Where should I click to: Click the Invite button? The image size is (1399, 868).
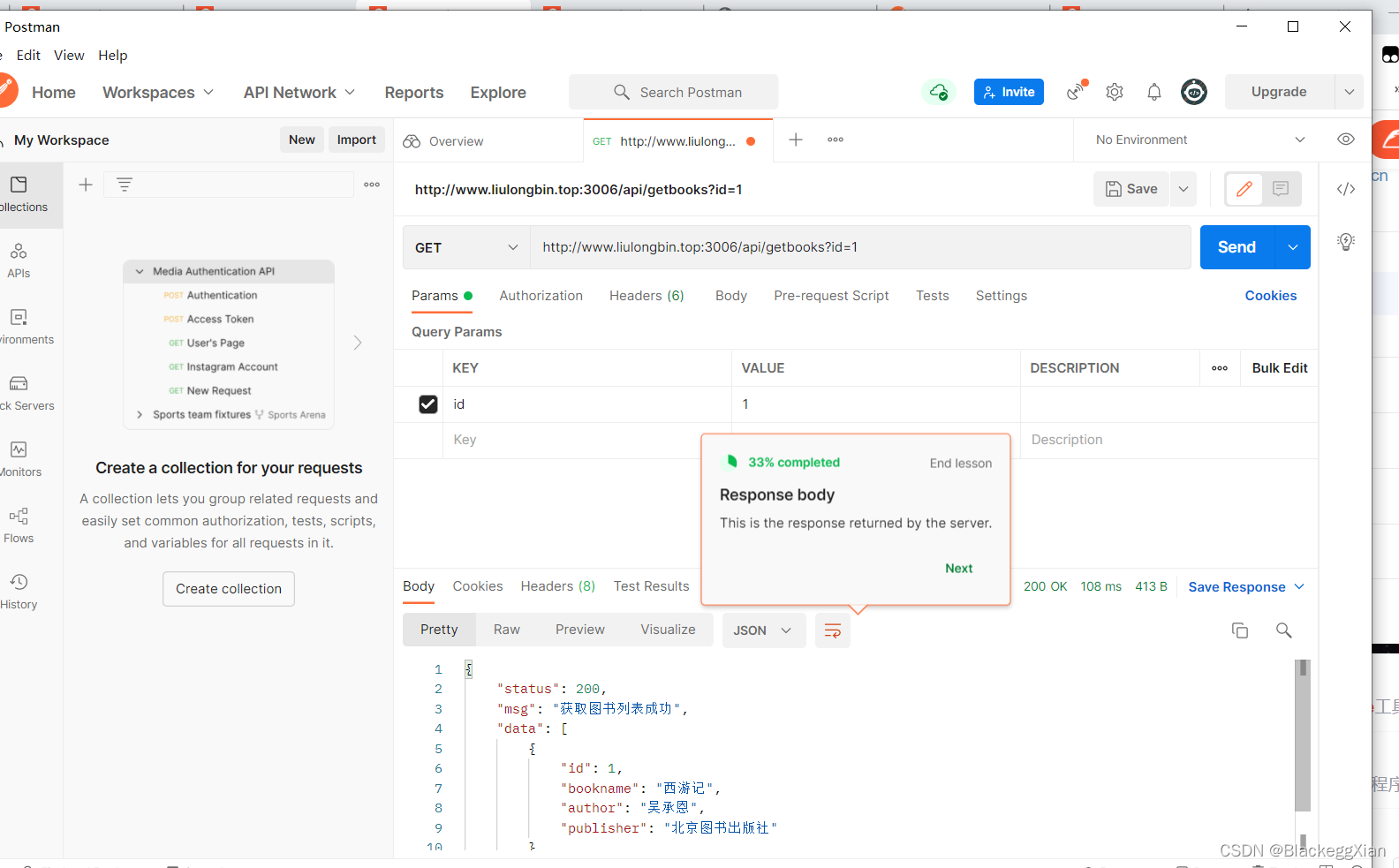[x=1009, y=92]
